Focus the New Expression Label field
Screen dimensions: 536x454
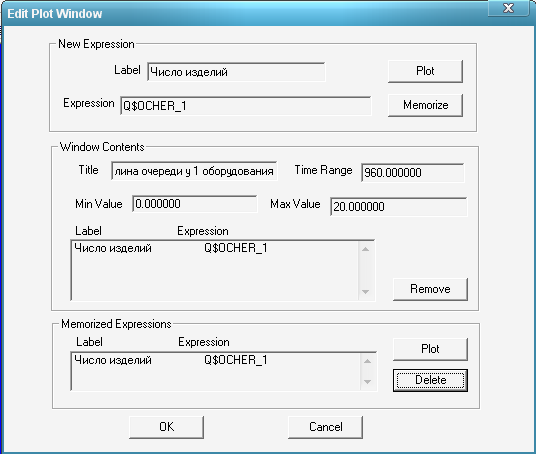[236, 72]
